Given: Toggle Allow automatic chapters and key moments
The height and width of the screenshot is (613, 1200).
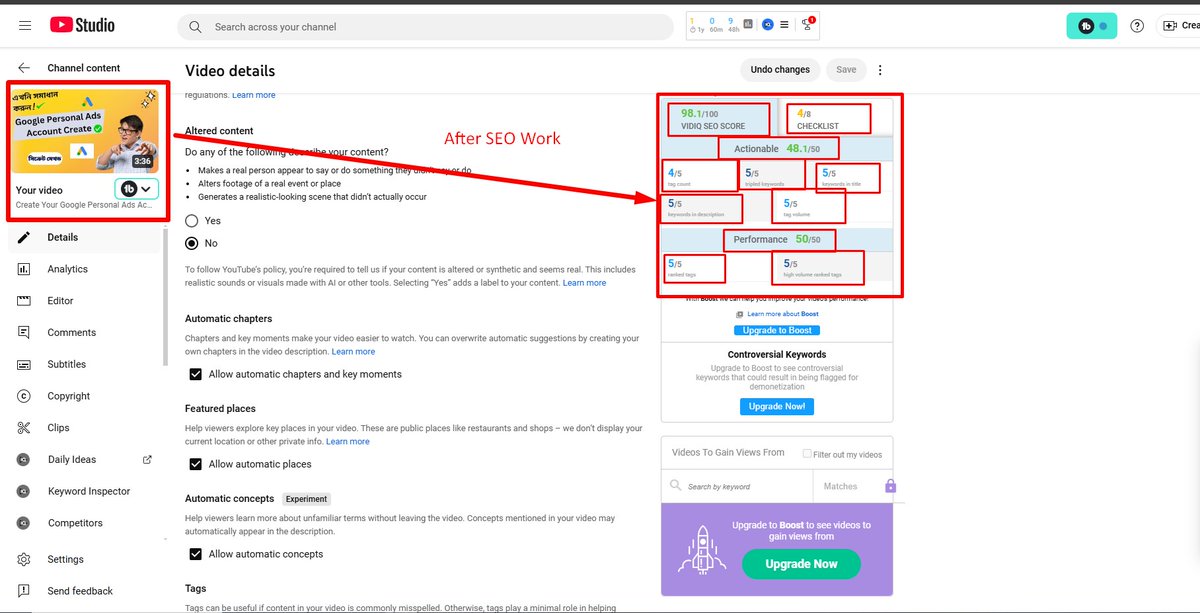Looking at the screenshot, I should tap(196, 374).
